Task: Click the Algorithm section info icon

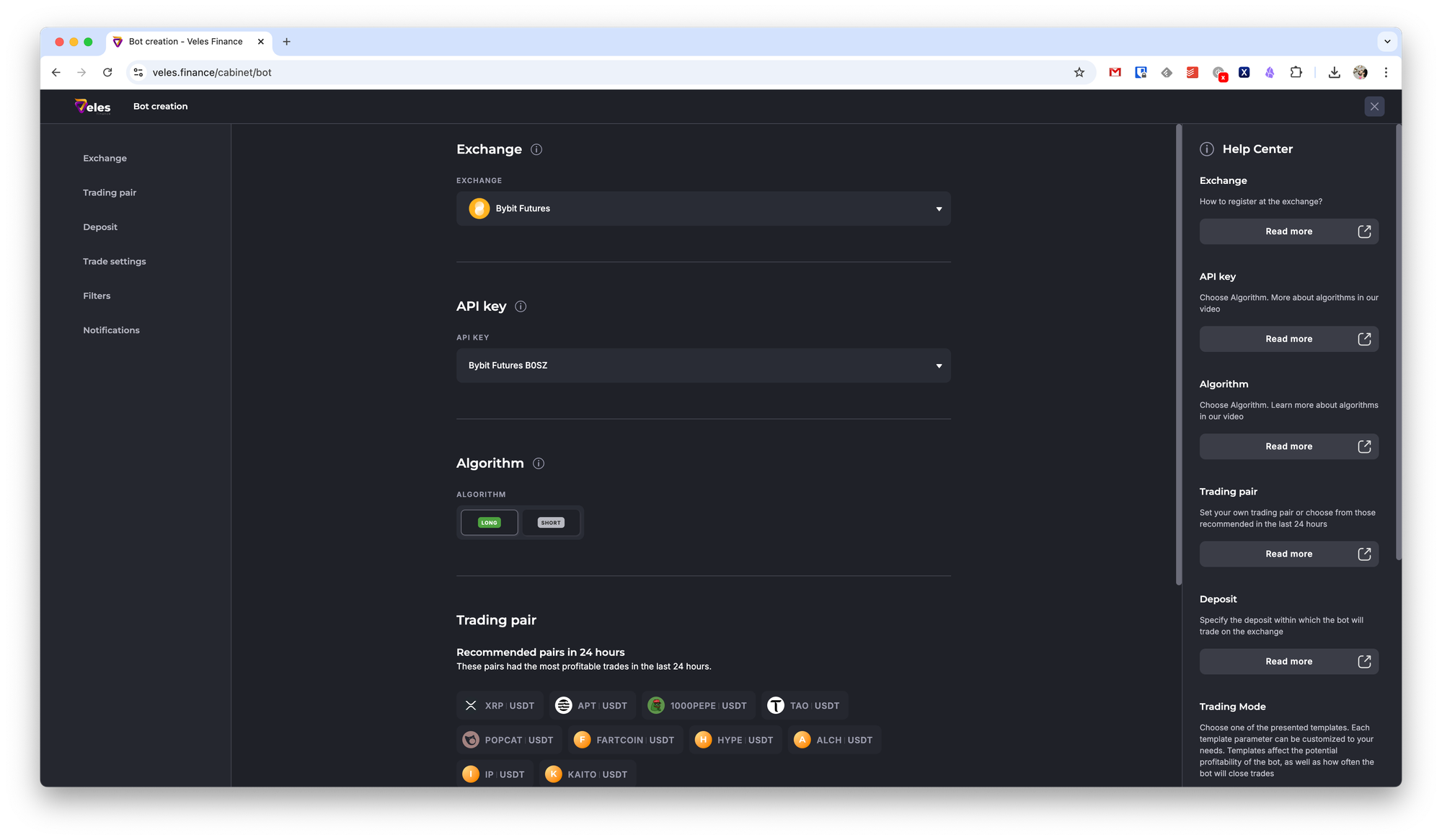Action: click(x=539, y=464)
